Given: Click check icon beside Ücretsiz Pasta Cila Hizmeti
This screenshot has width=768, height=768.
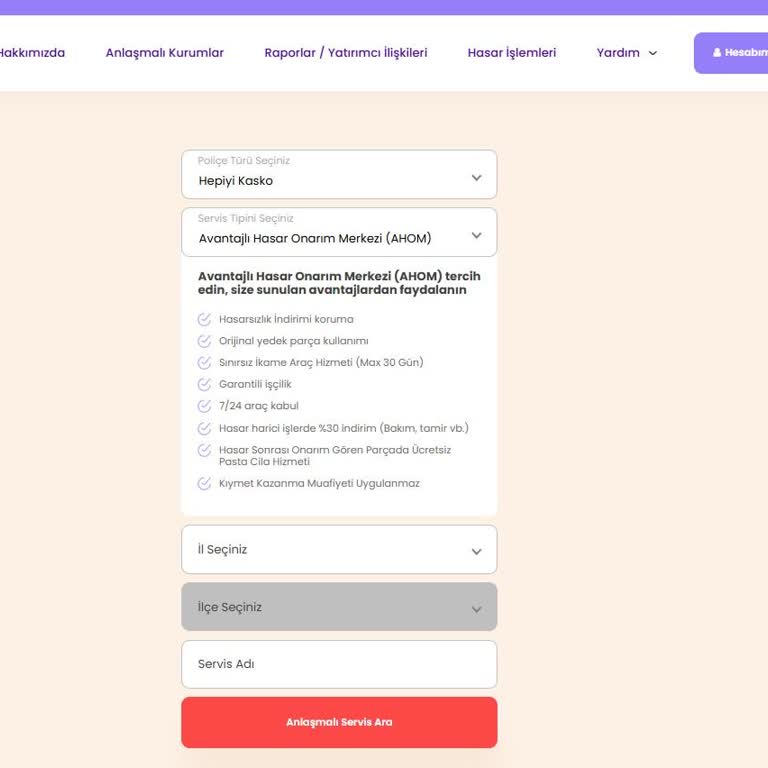Looking at the screenshot, I should tap(204, 451).
